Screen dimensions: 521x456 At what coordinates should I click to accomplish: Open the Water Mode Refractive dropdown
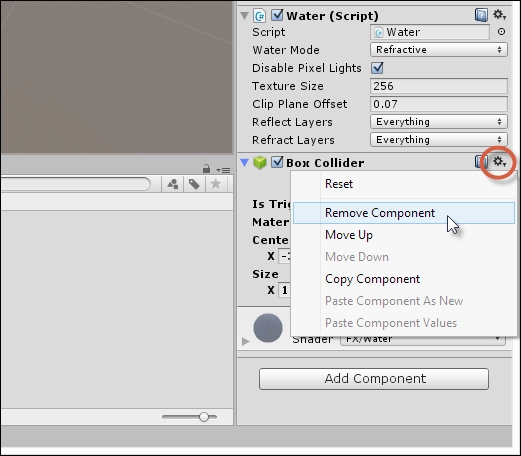[x=439, y=50]
